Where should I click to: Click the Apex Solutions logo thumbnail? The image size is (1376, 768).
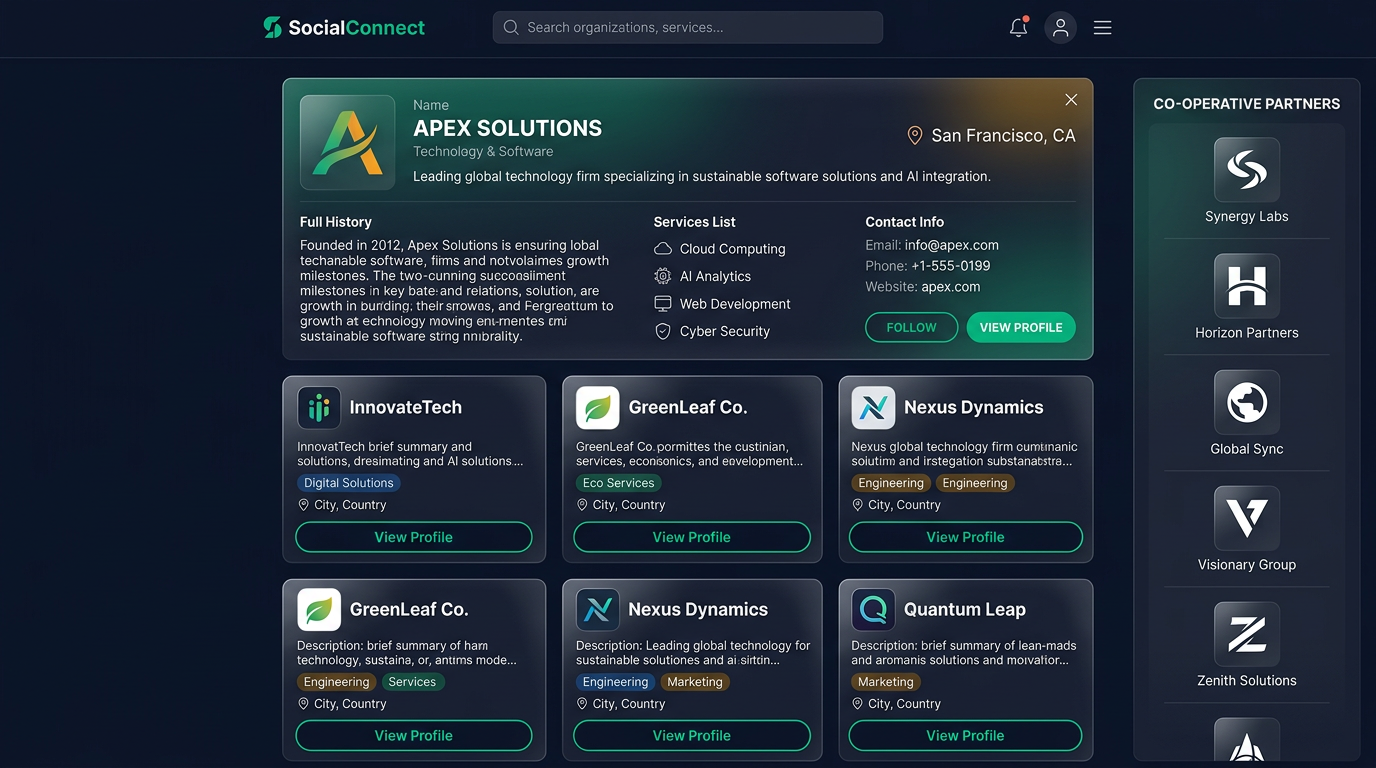coord(347,143)
